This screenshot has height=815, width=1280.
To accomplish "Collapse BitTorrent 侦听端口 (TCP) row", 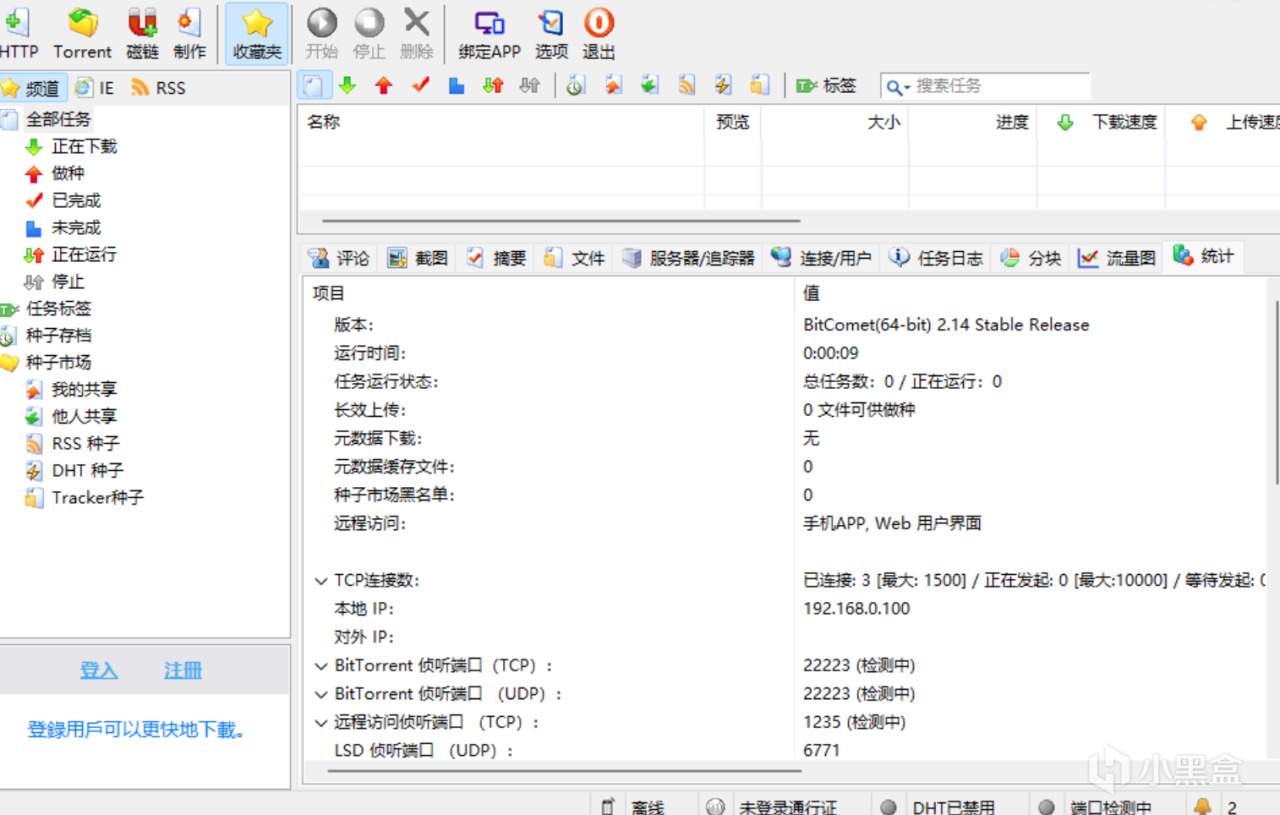I will [x=321, y=666].
